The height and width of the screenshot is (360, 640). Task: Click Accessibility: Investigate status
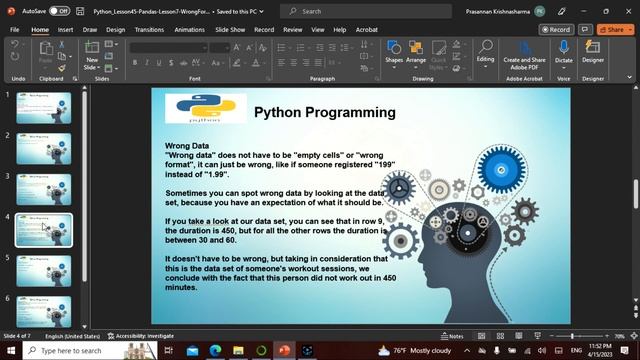tap(141, 336)
